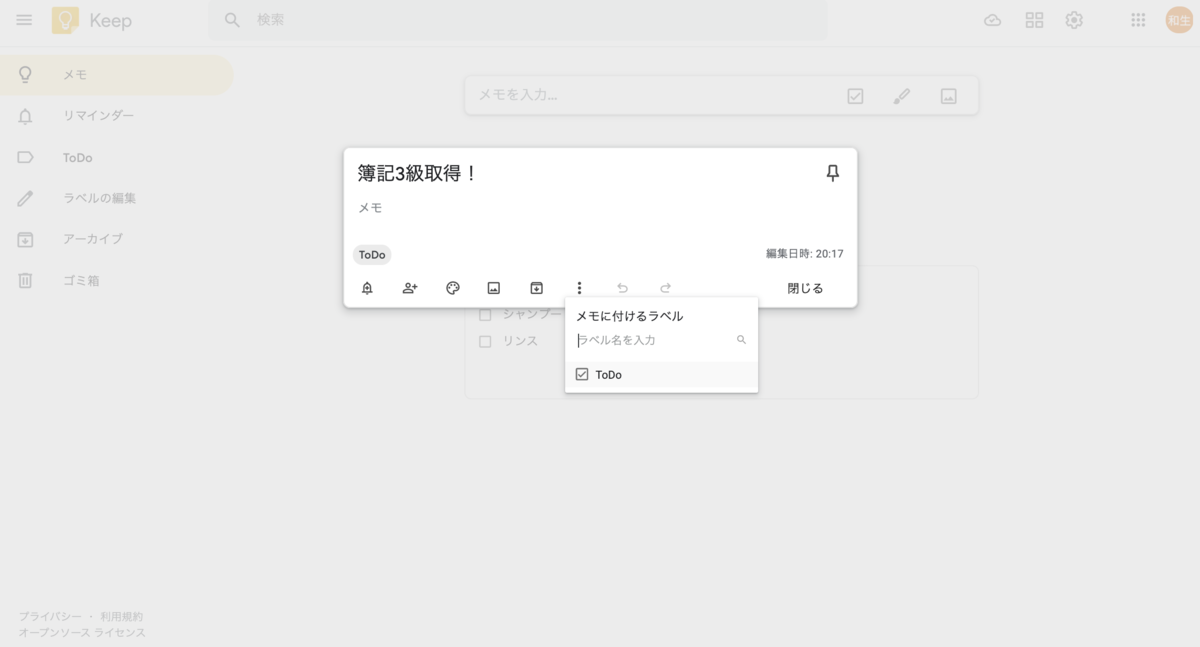Viewport: 1200px width, 647px height.
Task: Expand the main navigation menu
Action: [x=24, y=19]
